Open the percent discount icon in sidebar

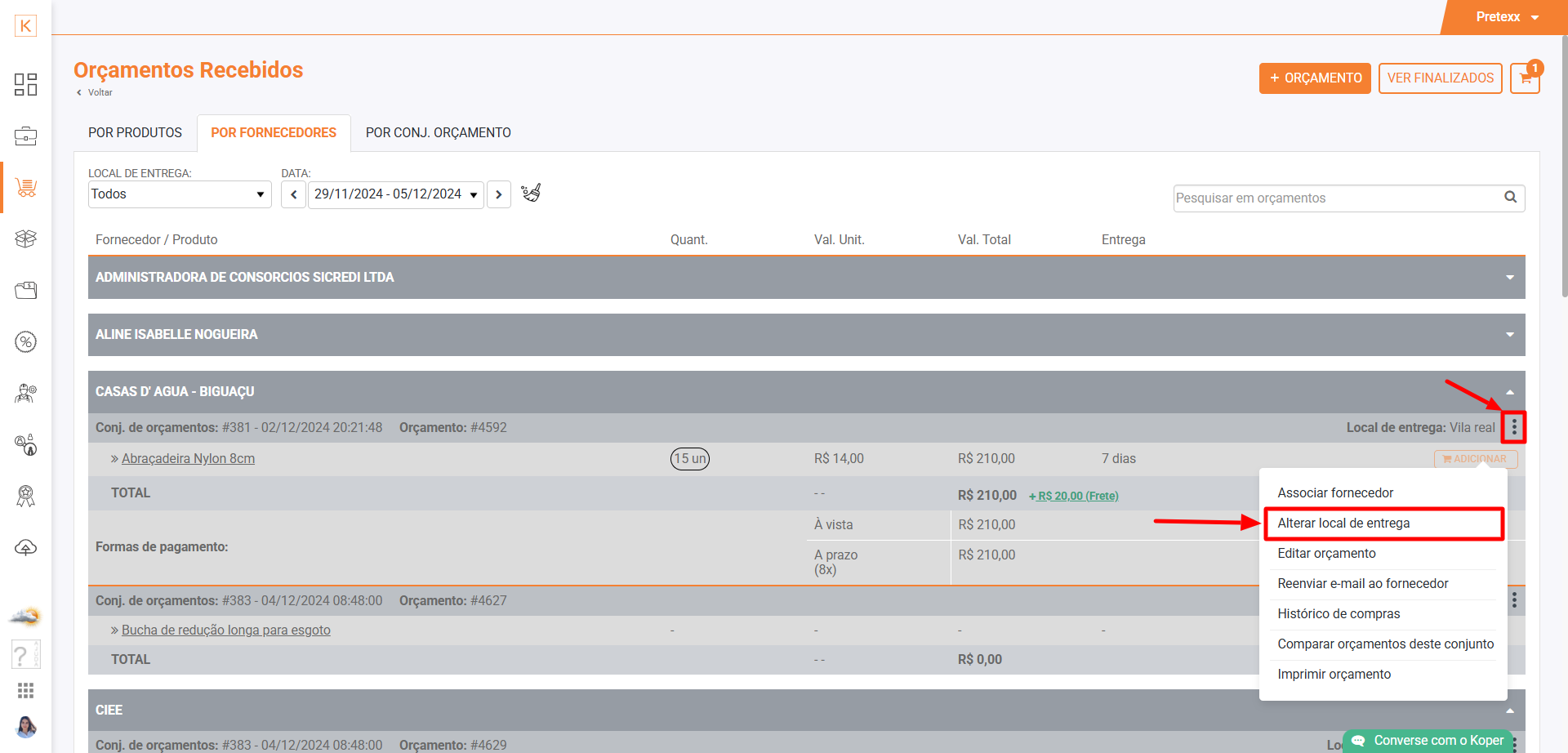pyautogui.click(x=25, y=342)
